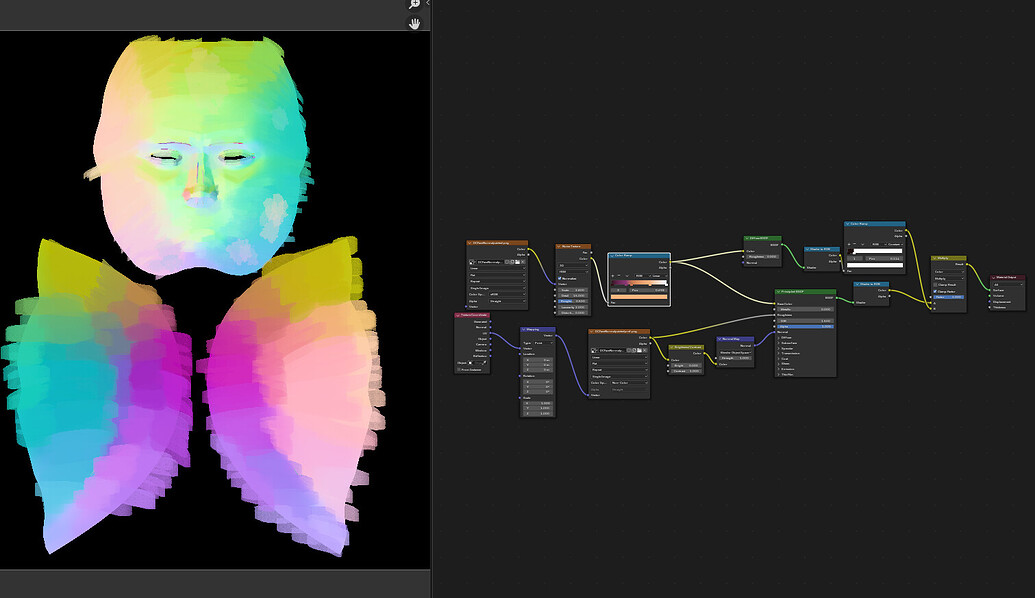
Task: Collapse the Mapping node
Action: point(523,329)
